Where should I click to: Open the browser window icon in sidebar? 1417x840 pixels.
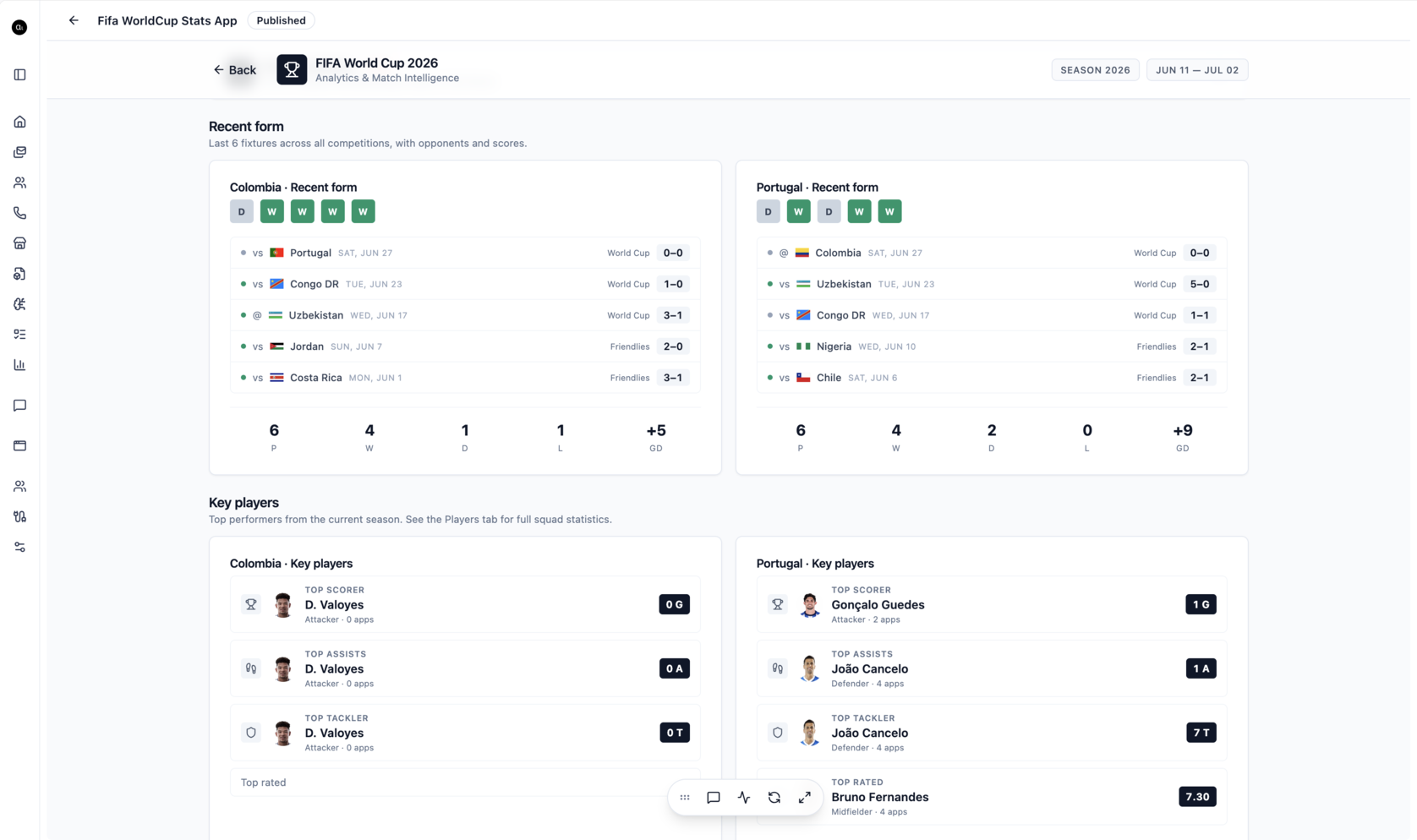[19, 445]
